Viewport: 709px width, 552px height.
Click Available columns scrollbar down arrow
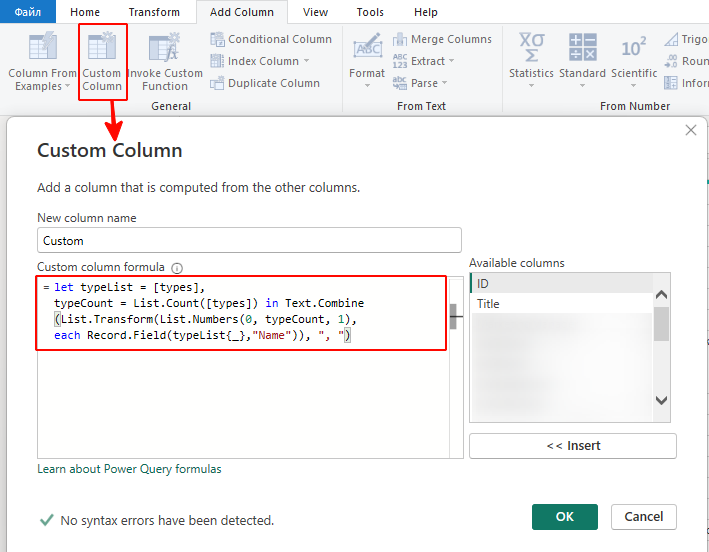click(661, 400)
